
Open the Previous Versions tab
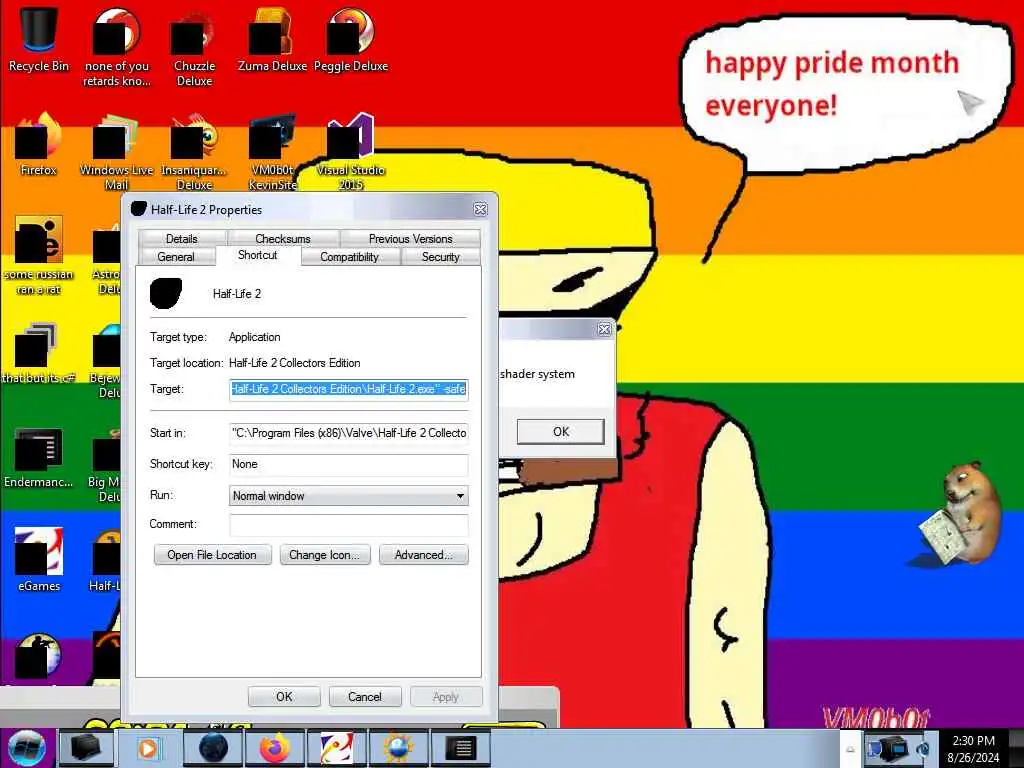click(410, 238)
